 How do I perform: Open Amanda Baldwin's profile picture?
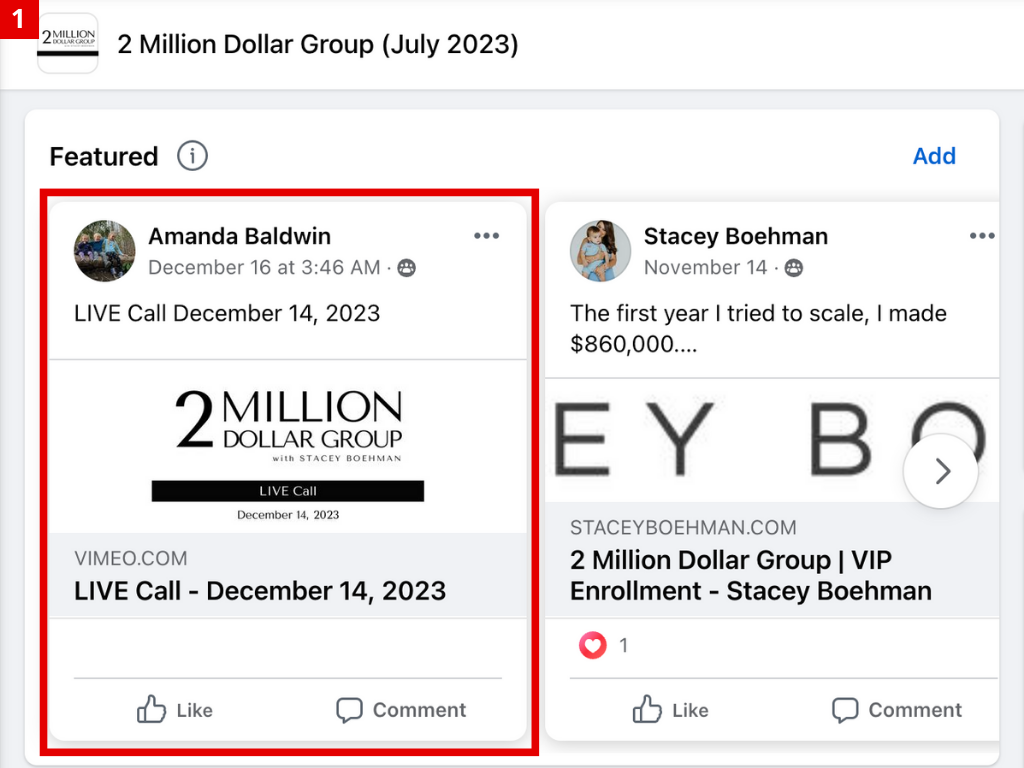point(105,251)
